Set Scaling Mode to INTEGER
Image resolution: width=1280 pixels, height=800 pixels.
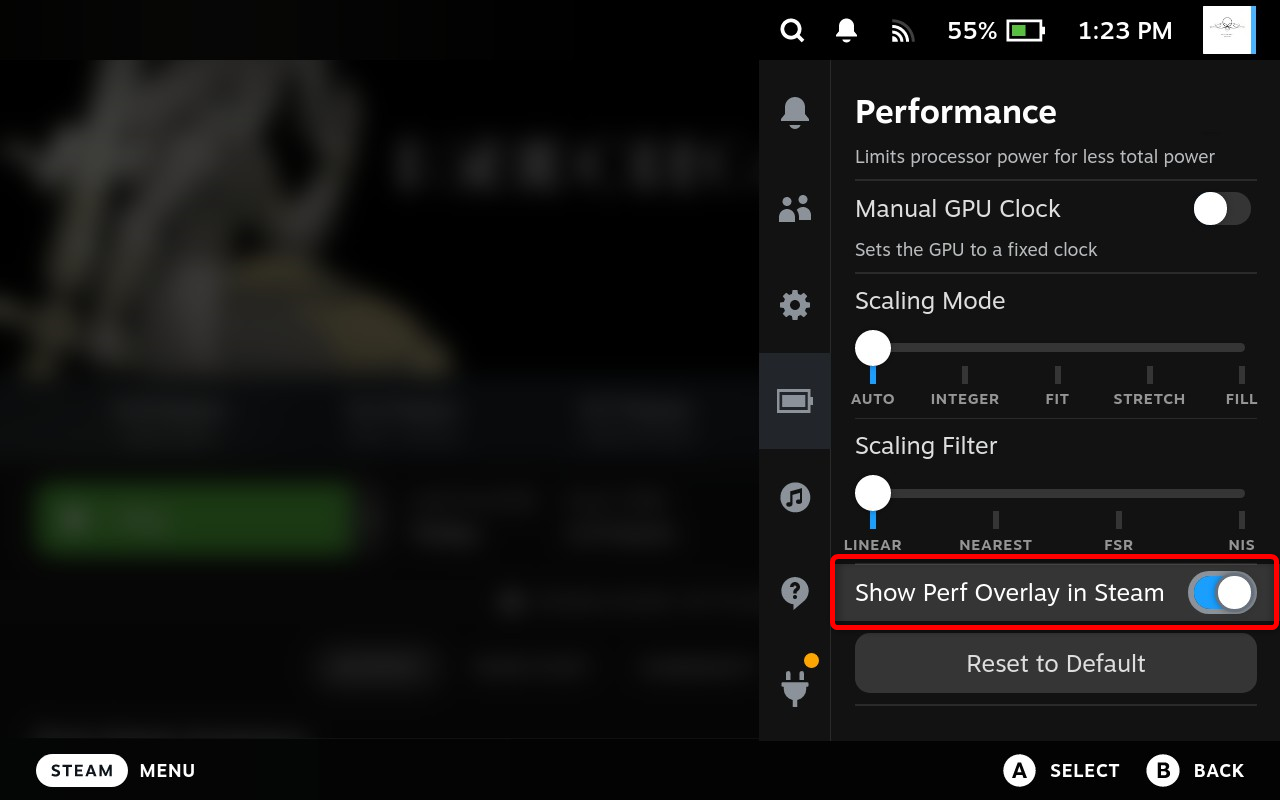pyautogui.click(x=965, y=375)
